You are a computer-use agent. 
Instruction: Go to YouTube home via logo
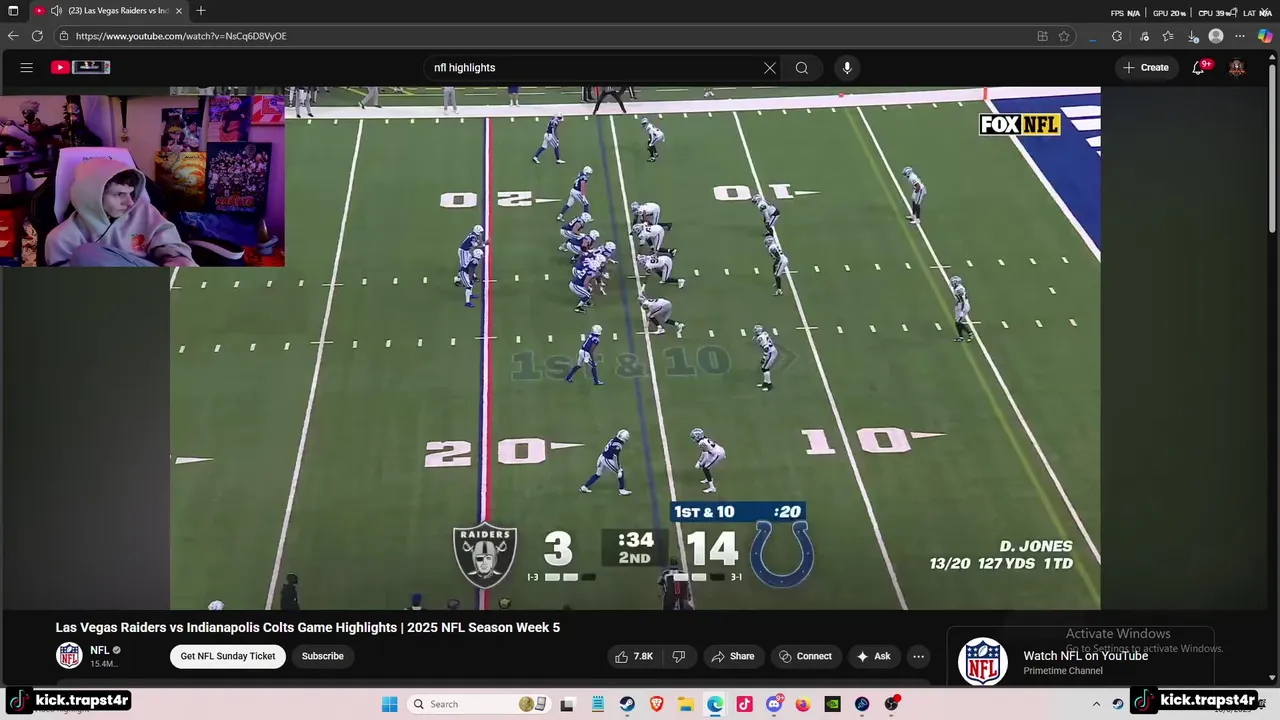[x=81, y=67]
